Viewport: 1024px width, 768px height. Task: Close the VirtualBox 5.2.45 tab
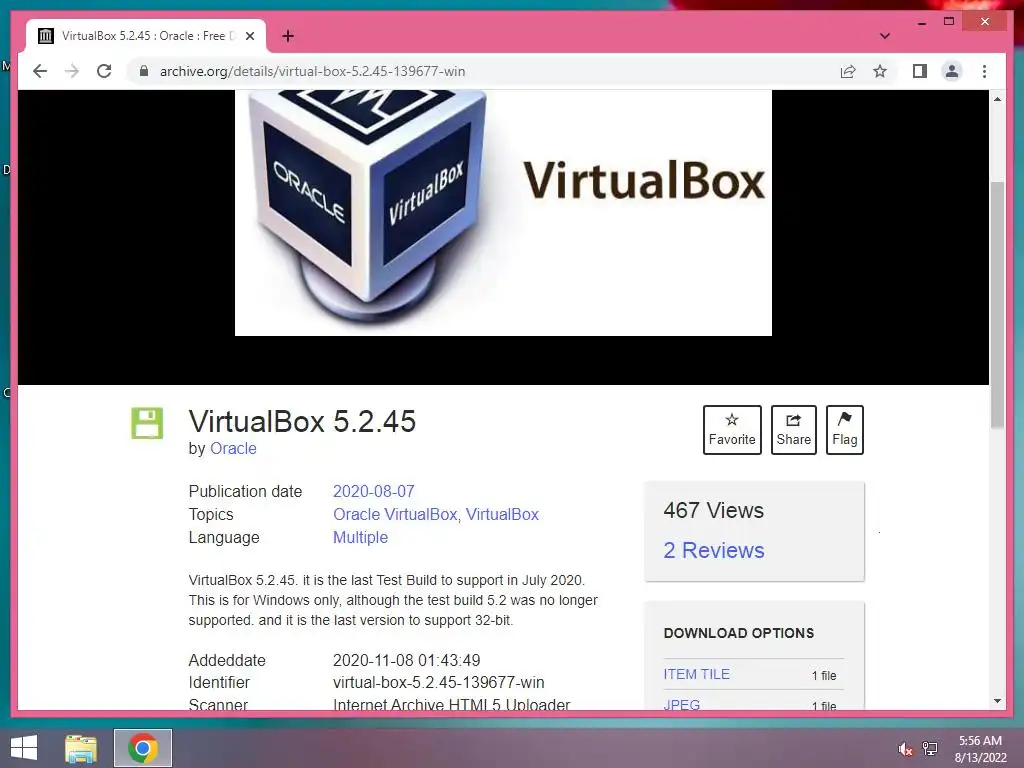[x=249, y=36]
